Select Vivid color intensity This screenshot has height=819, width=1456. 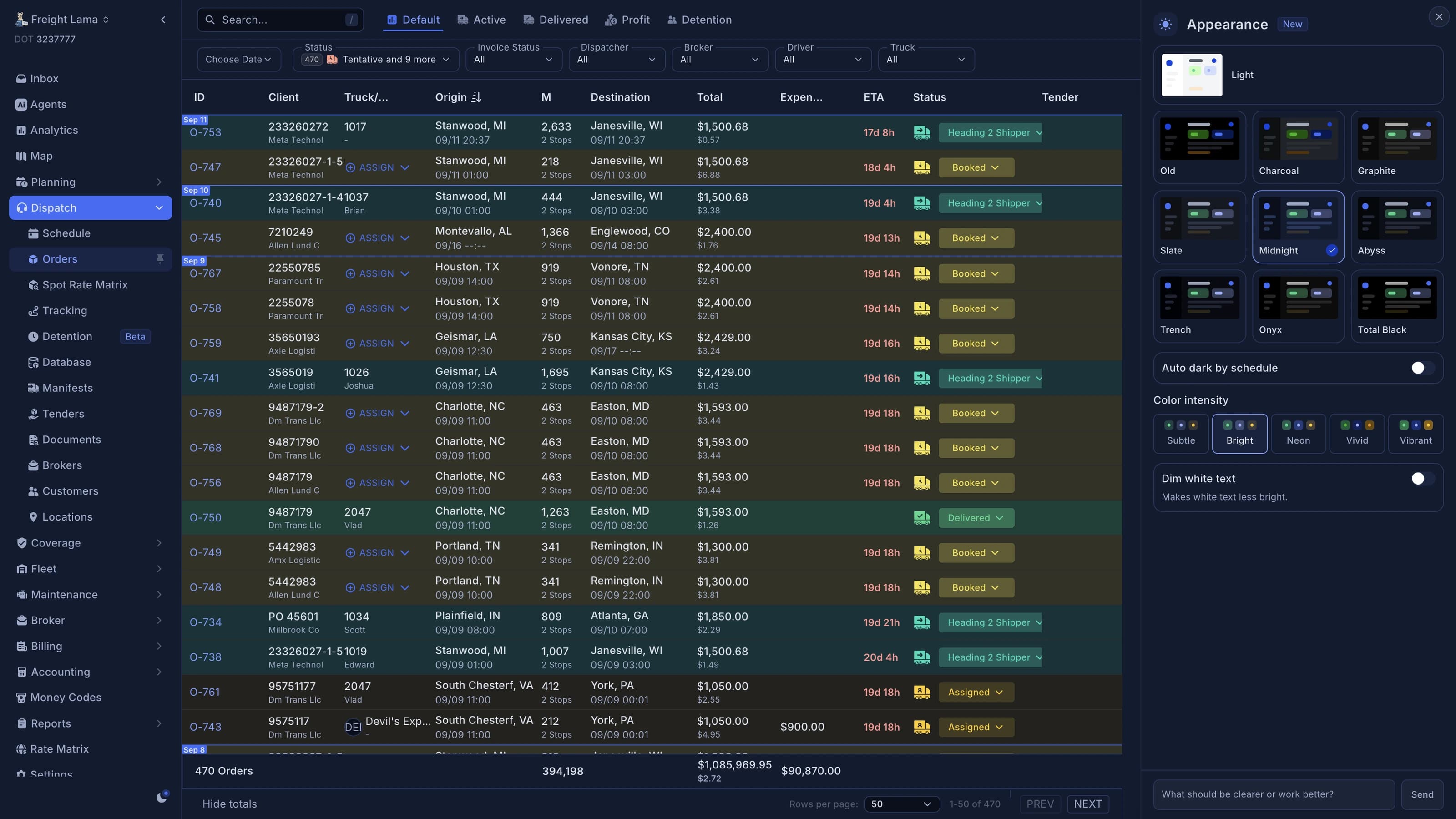pyautogui.click(x=1356, y=434)
